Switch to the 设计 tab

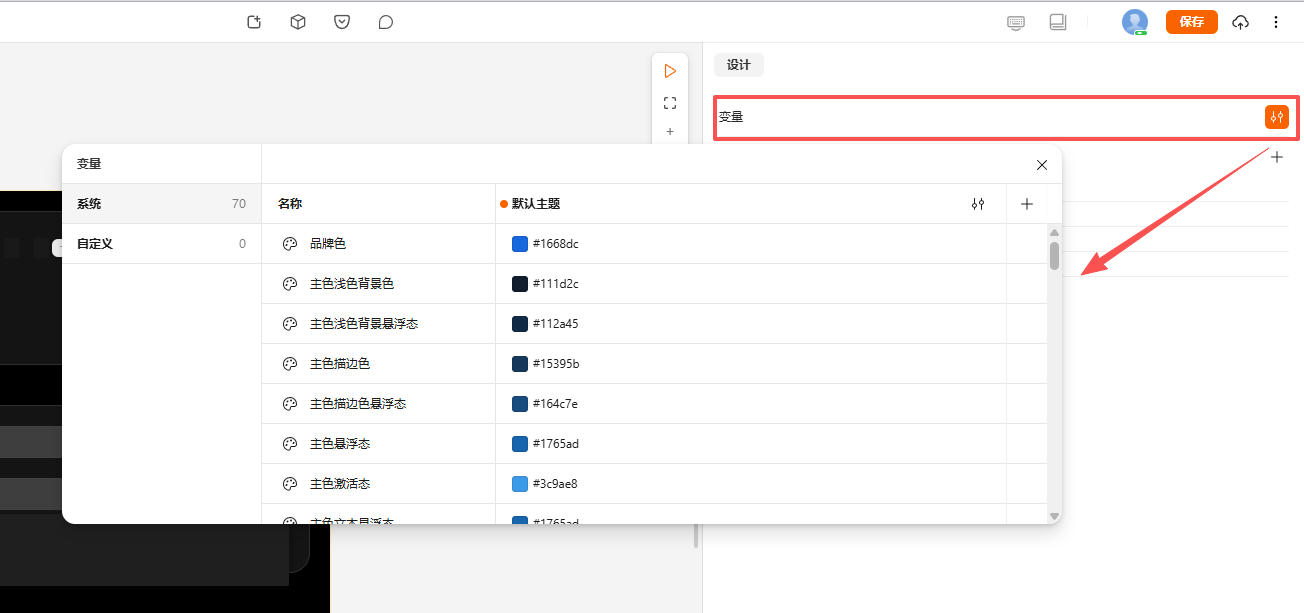coord(738,64)
